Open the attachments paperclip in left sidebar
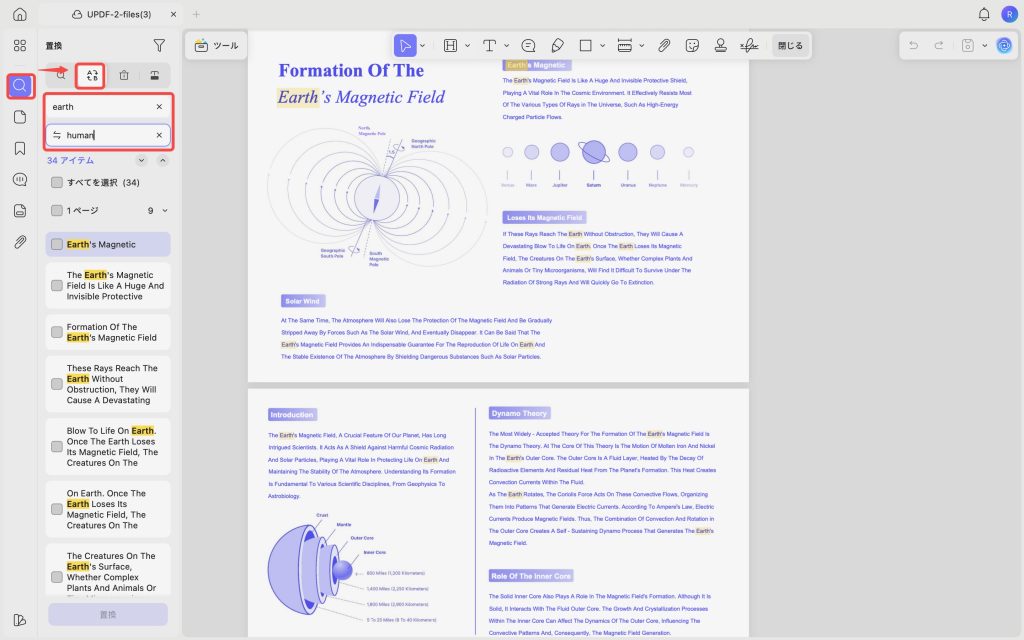1024x640 pixels. tap(20, 242)
